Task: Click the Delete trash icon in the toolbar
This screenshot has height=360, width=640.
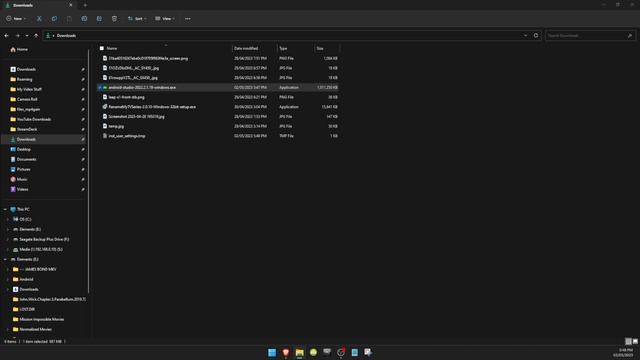Action: point(114,19)
